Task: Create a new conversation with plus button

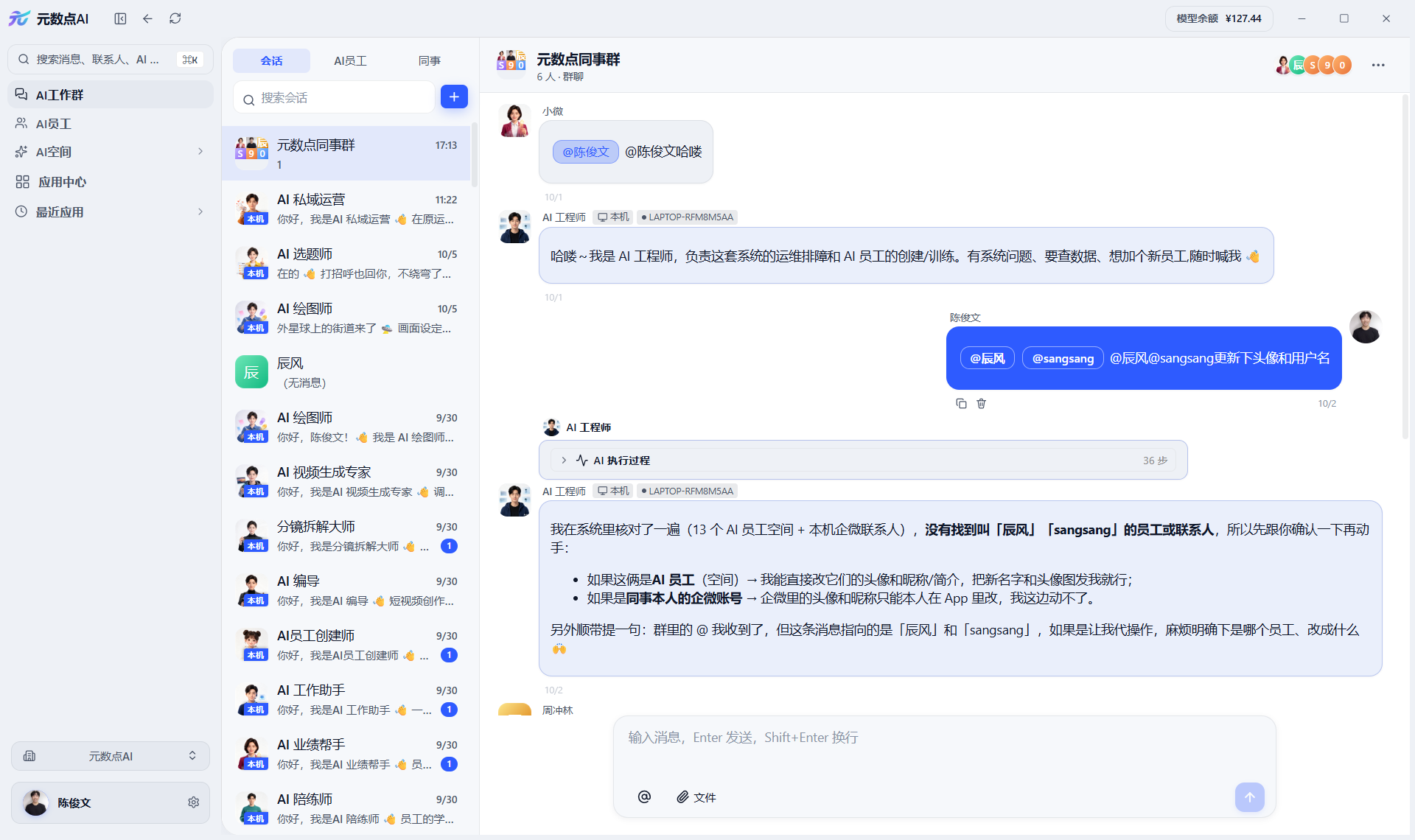Action: [x=454, y=97]
